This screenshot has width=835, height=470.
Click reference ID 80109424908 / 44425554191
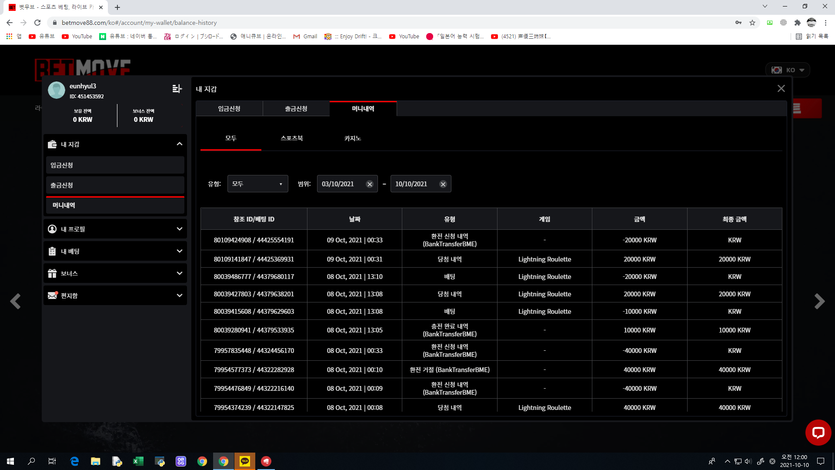click(x=254, y=240)
